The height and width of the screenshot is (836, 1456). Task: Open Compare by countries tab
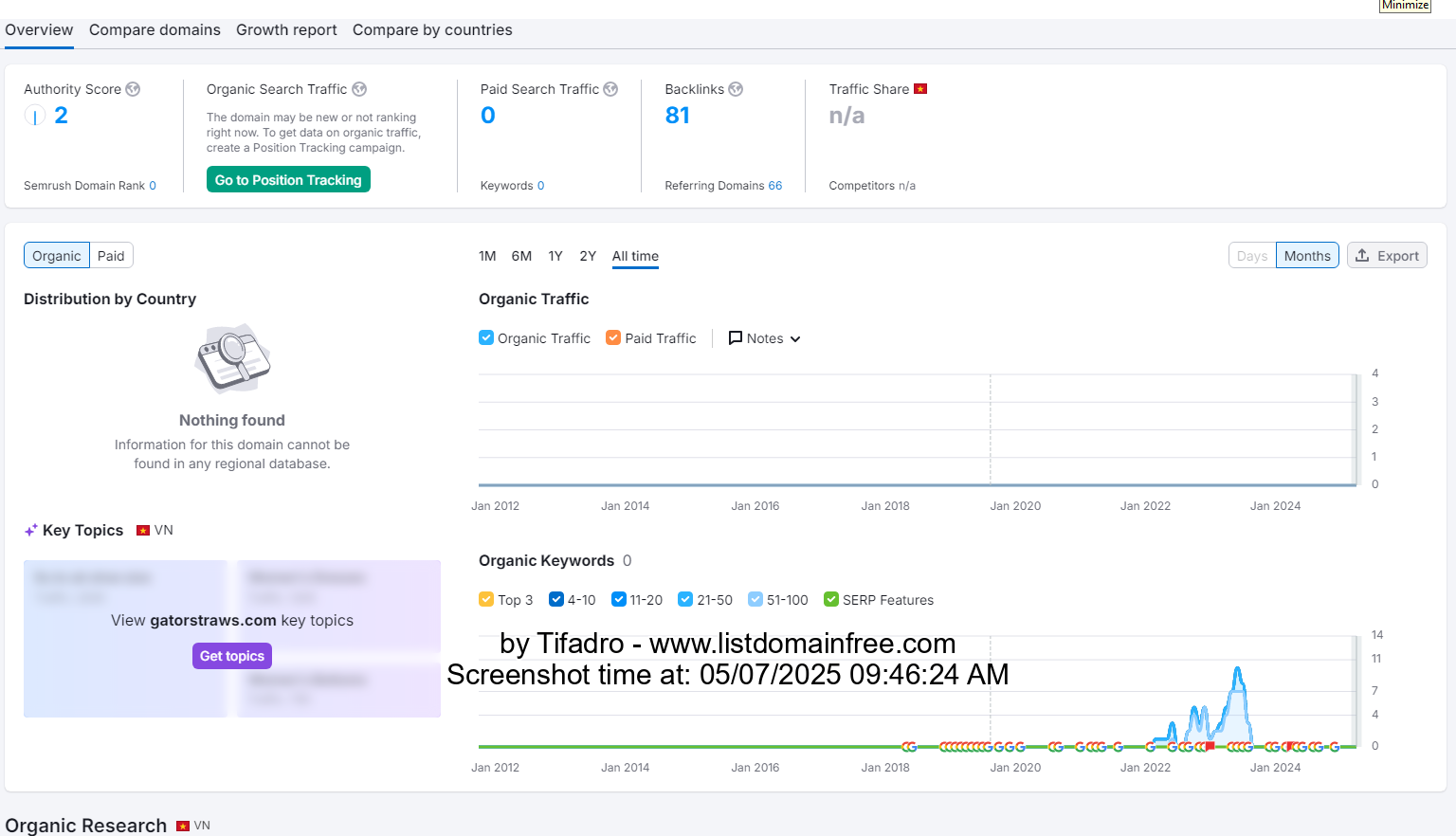pyautogui.click(x=432, y=30)
